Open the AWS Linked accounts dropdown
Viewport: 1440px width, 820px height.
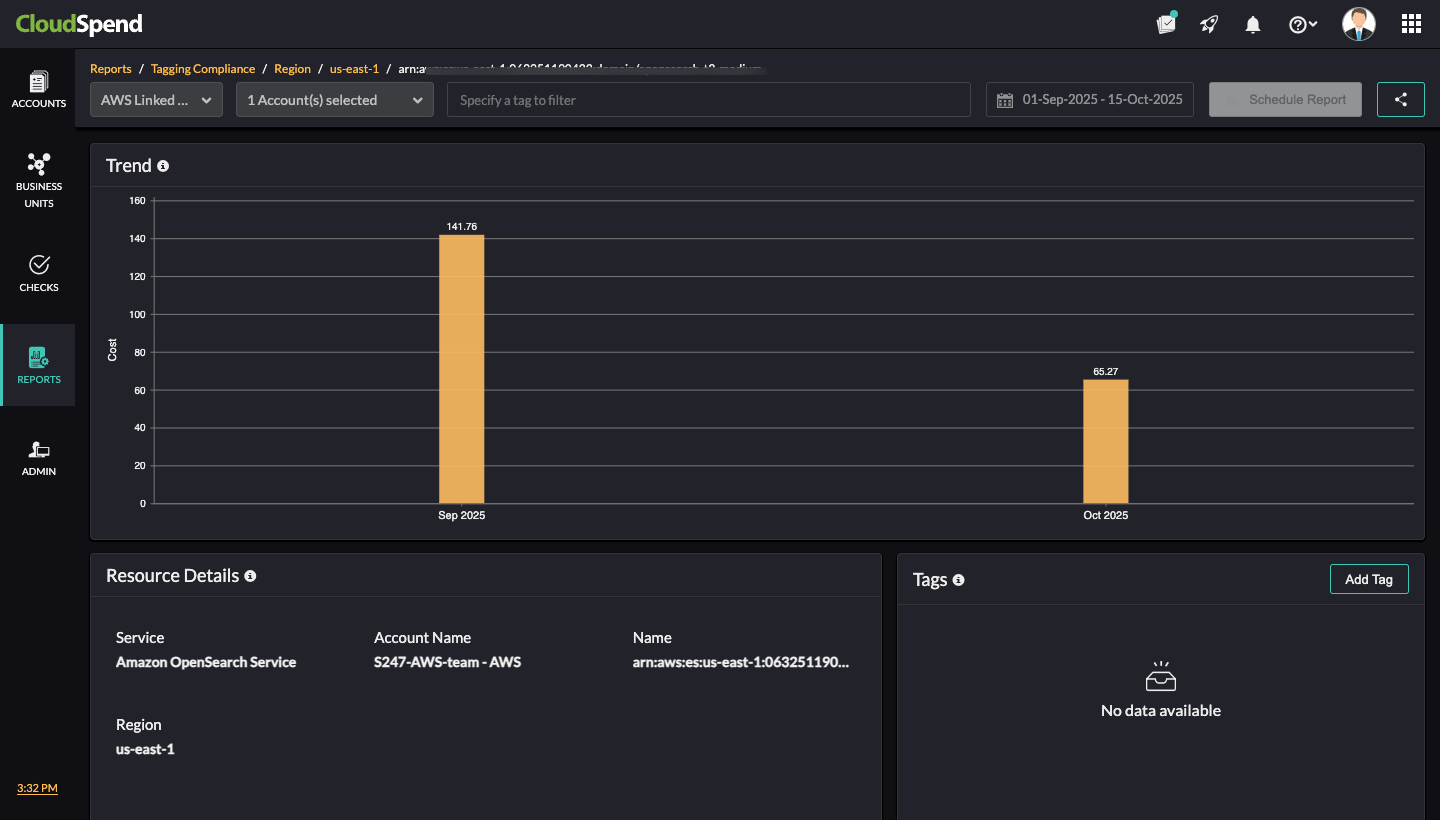click(155, 99)
